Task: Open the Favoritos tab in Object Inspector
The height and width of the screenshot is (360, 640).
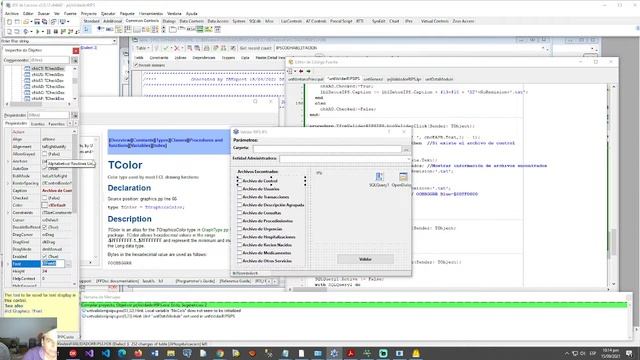Action: (x=56, y=124)
